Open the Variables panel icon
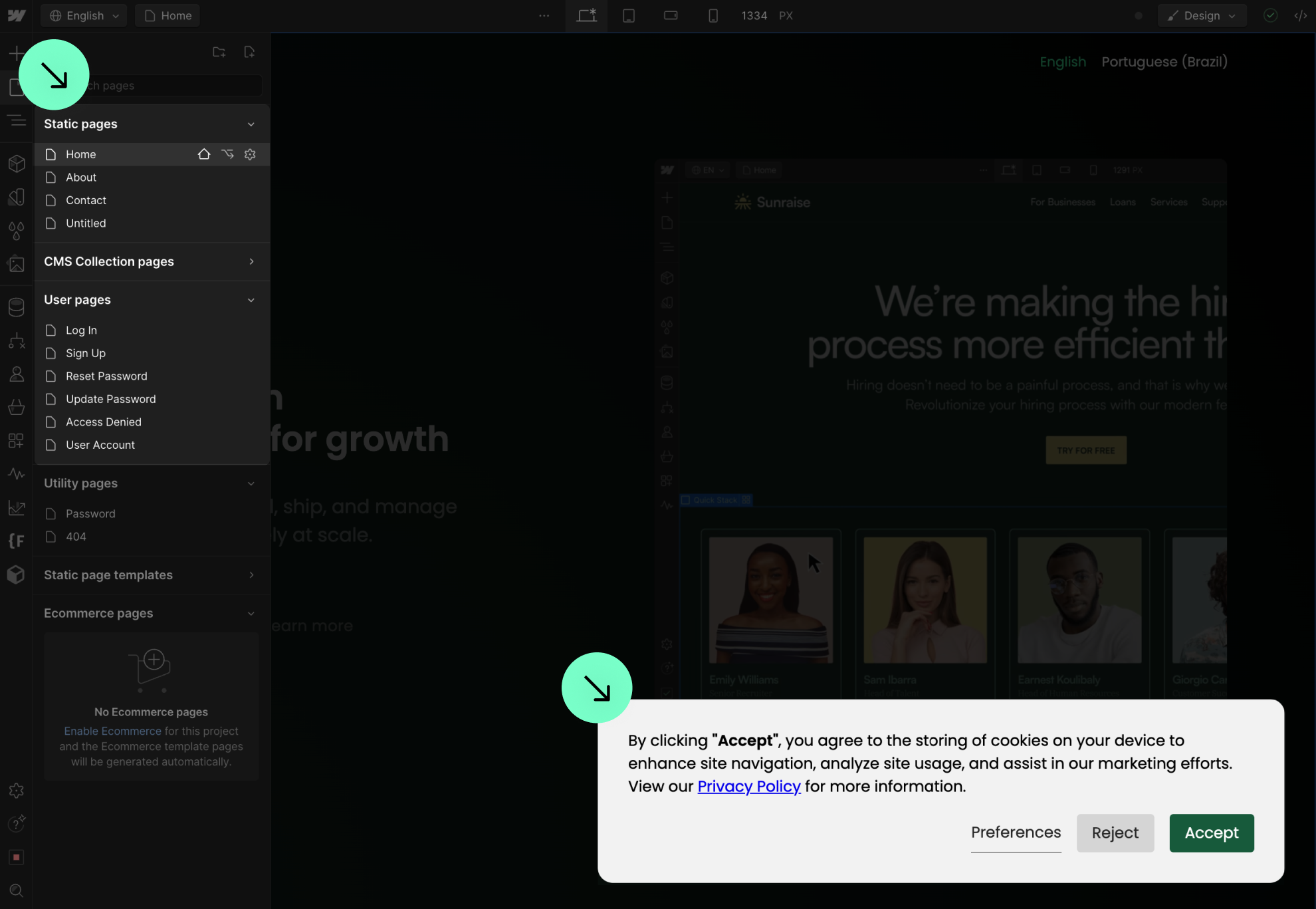Image resolution: width=1316 pixels, height=909 pixels. [17, 231]
